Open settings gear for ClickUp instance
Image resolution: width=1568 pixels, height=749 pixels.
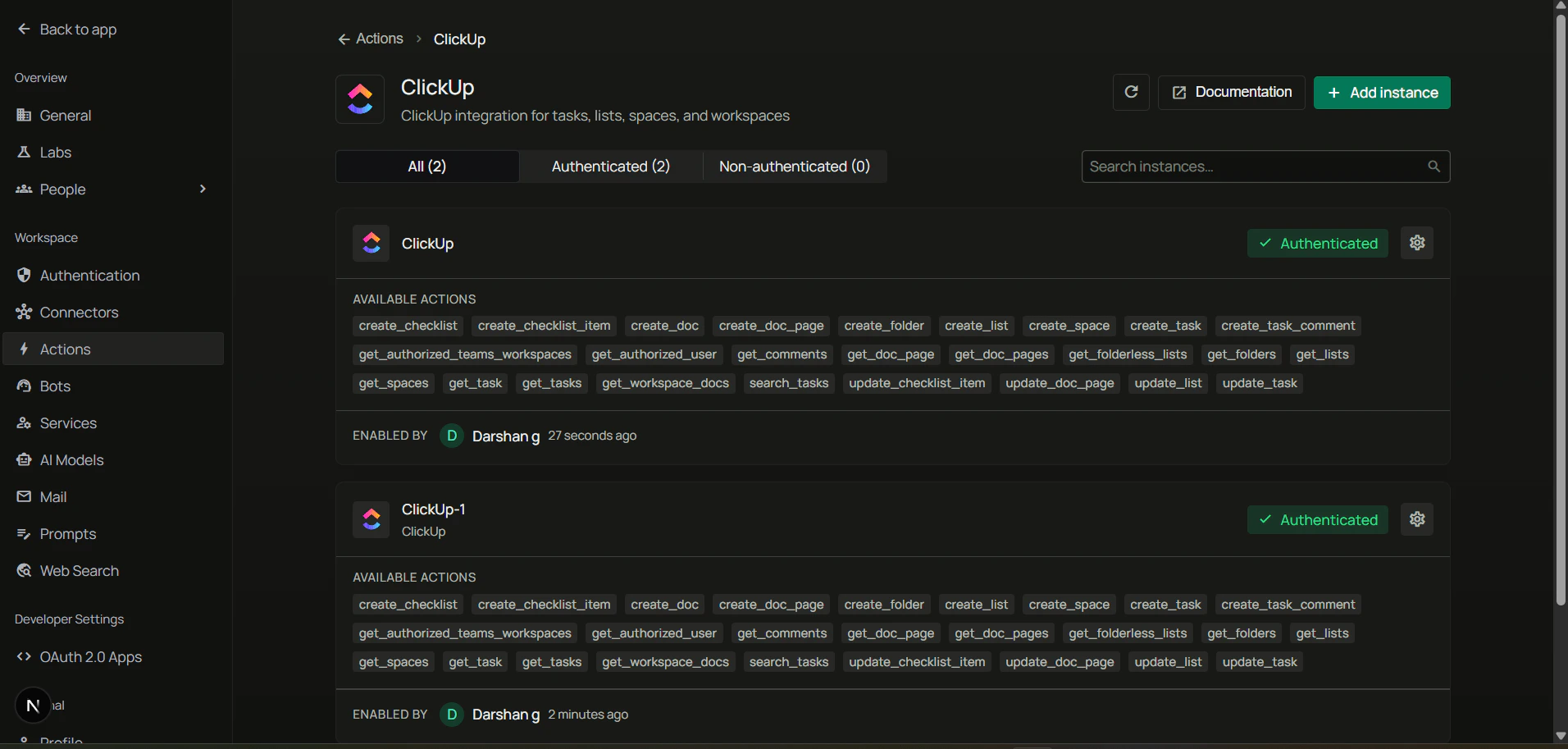1417,243
